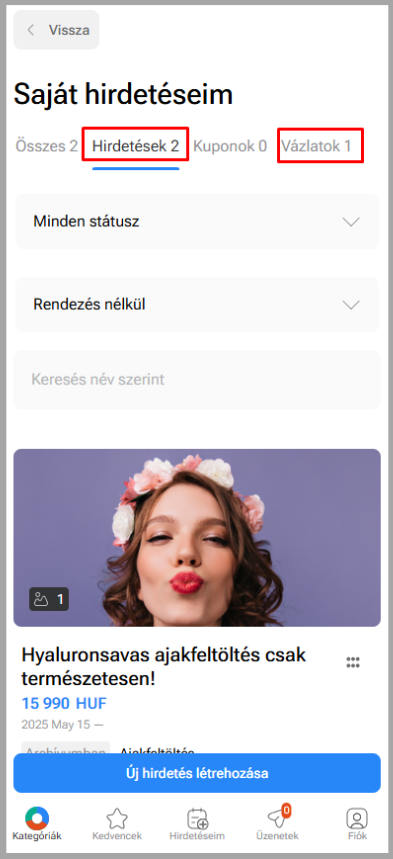The width and height of the screenshot is (393, 859).
Task: Focus the Keresés név szerint search field
Action: tap(197, 379)
